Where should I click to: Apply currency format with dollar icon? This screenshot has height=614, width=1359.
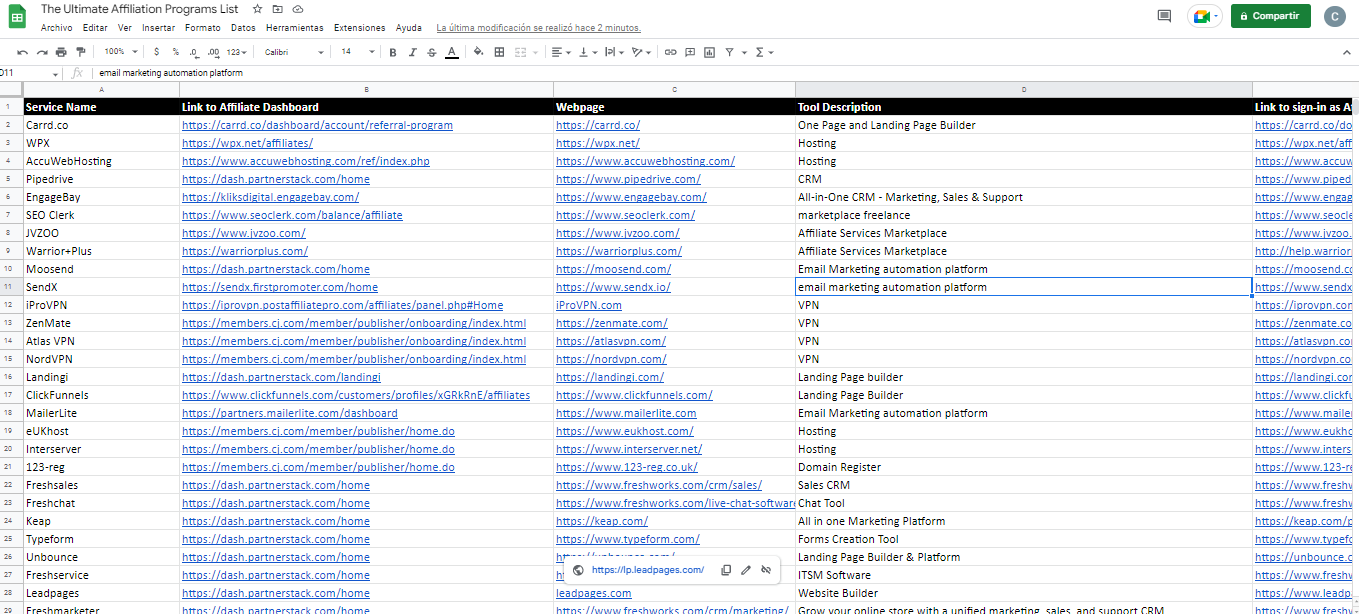coord(156,52)
